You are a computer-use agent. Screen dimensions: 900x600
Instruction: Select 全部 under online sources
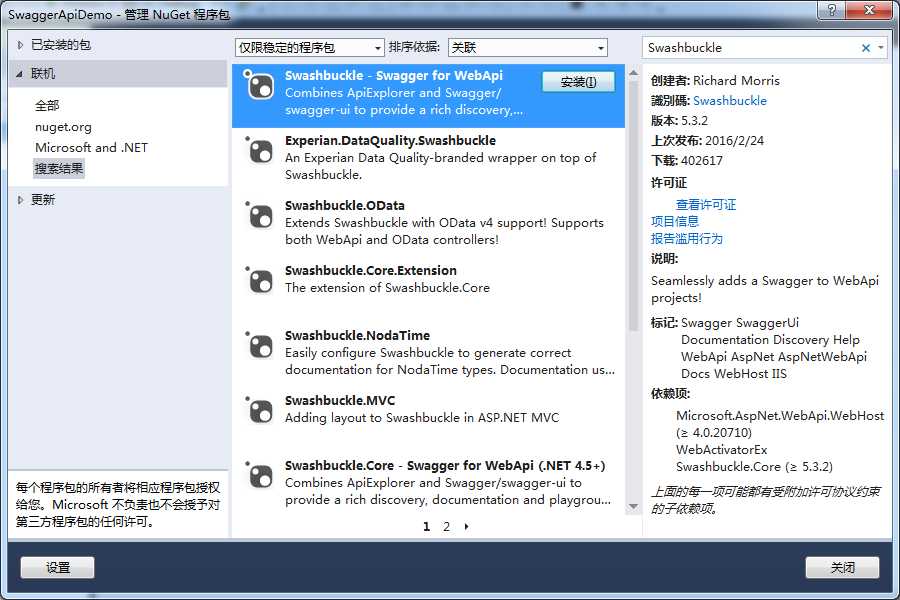(x=47, y=106)
